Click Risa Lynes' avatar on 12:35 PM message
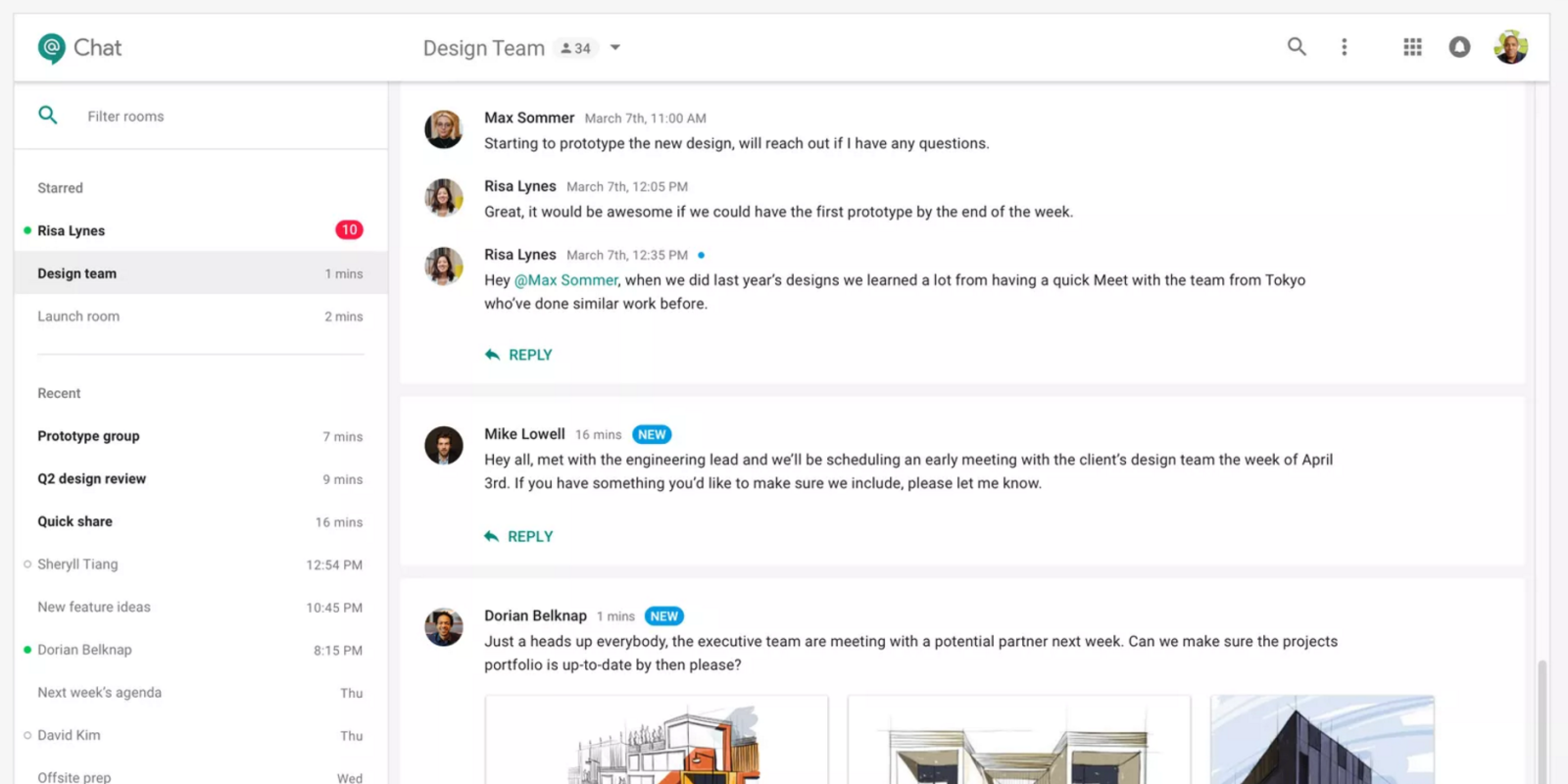Screen dimensions: 1568x784 tap(443, 267)
